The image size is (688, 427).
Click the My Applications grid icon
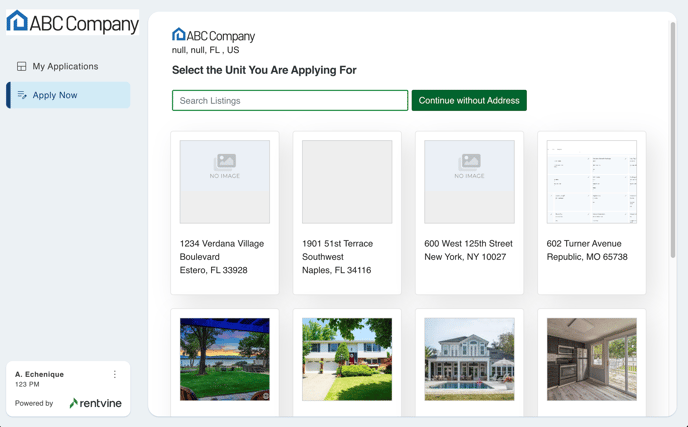click(22, 66)
